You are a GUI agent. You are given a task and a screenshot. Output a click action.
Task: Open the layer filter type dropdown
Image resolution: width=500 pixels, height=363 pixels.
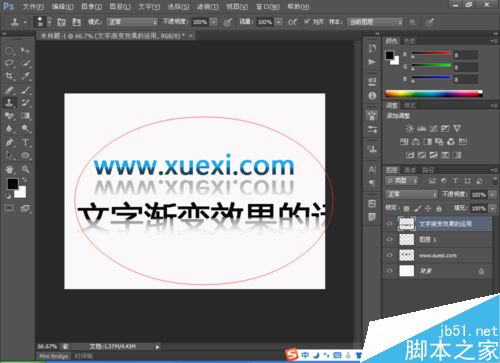tap(402, 181)
